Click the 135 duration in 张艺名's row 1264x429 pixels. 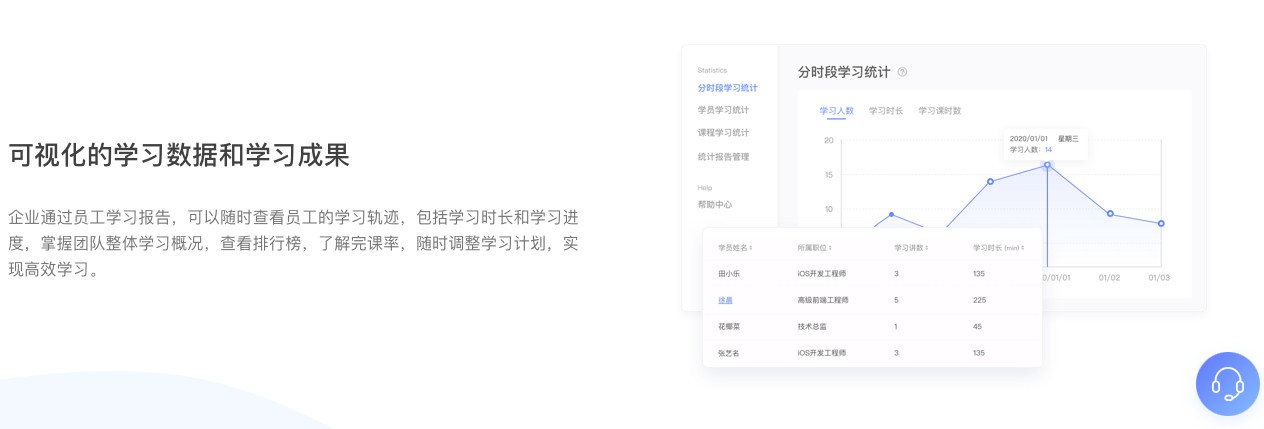point(979,353)
